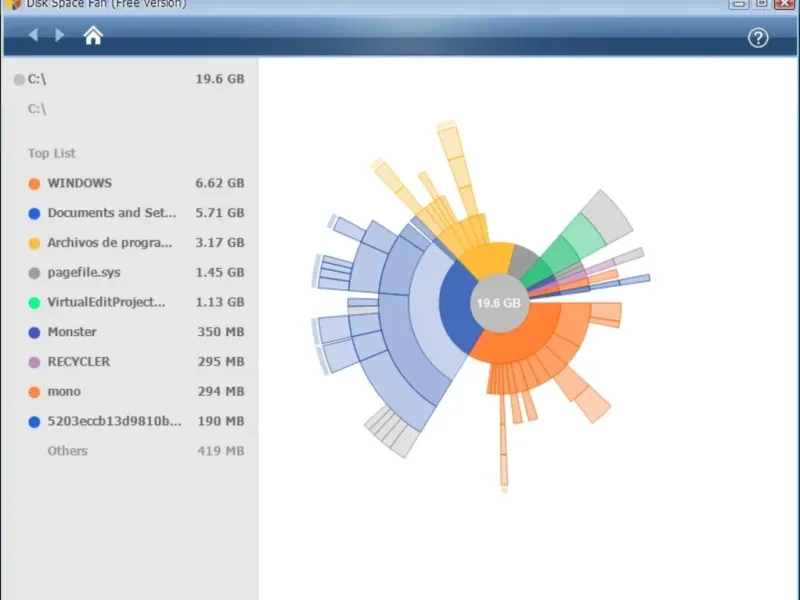Open help via question mark icon
Image resolution: width=800 pixels, height=600 pixels.
758,38
